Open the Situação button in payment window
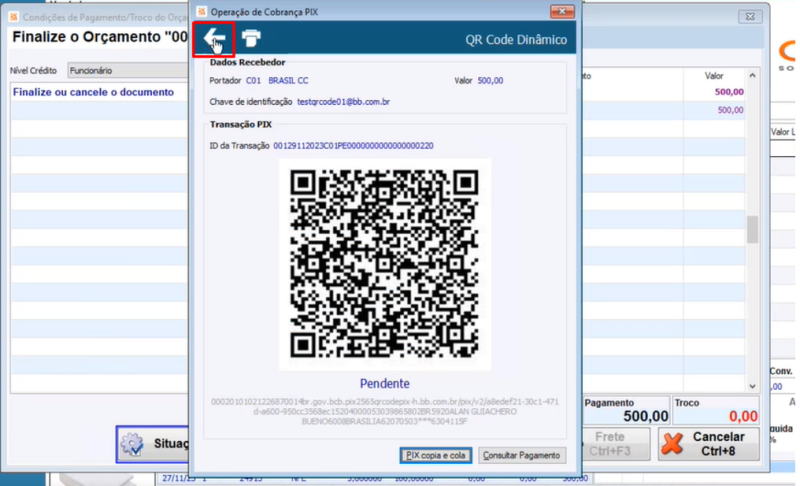The image size is (800, 486). coord(153,444)
